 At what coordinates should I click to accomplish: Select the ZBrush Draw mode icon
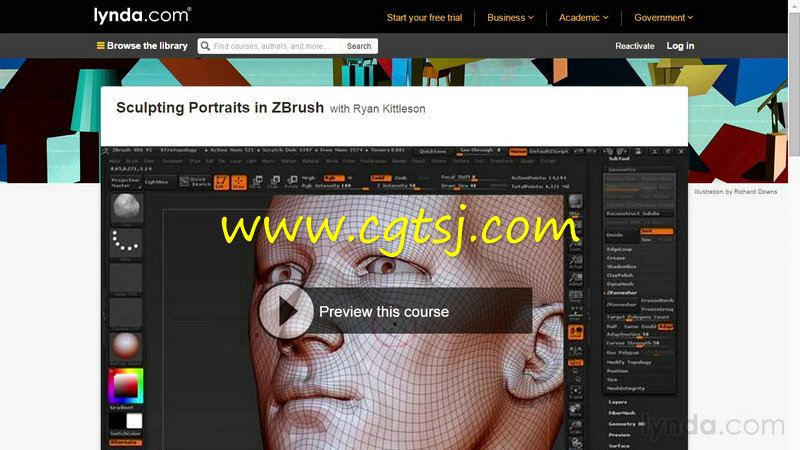pyautogui.click(x=238, y=182)
